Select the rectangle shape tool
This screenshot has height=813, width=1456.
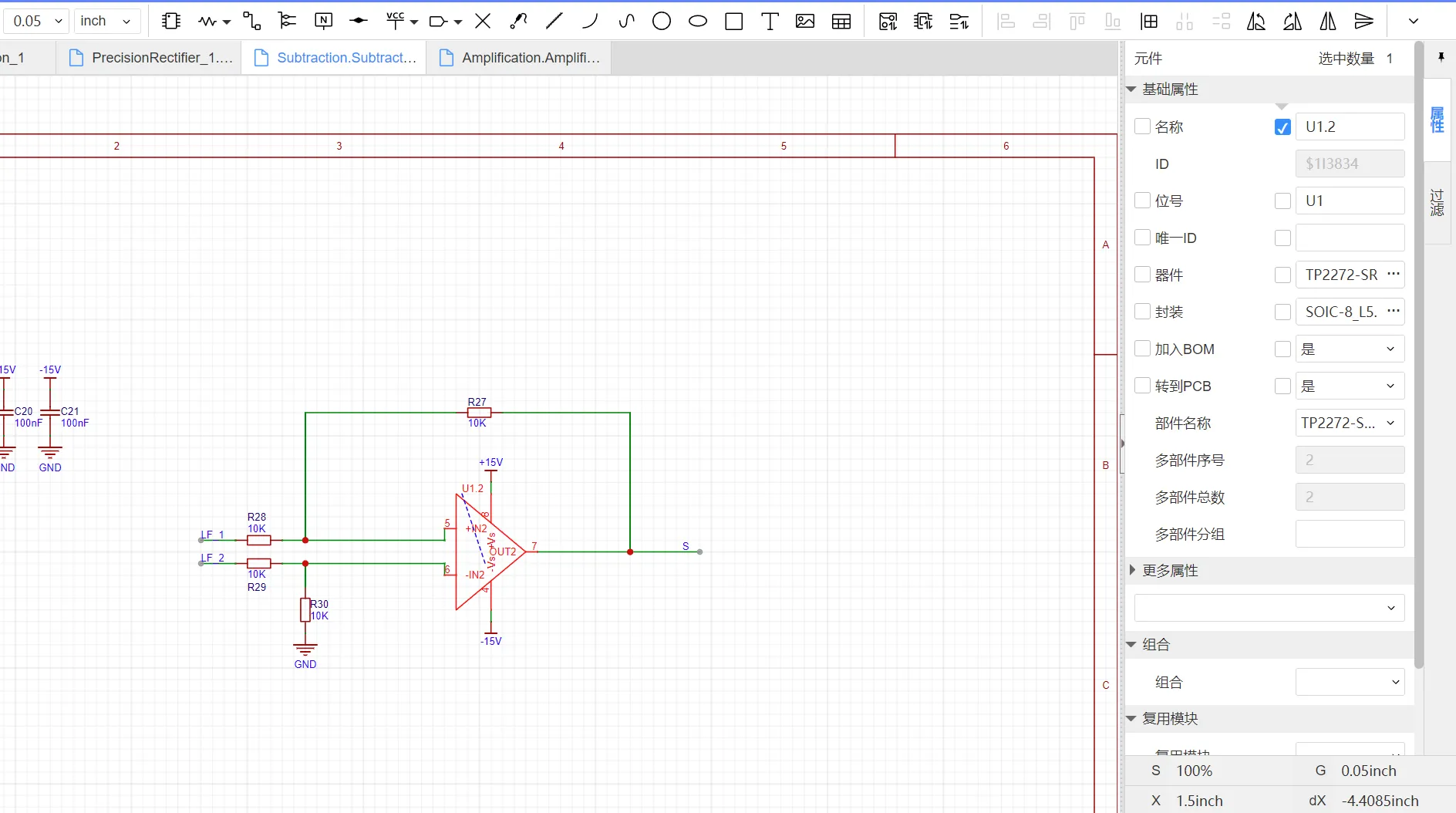click(734, 22)
